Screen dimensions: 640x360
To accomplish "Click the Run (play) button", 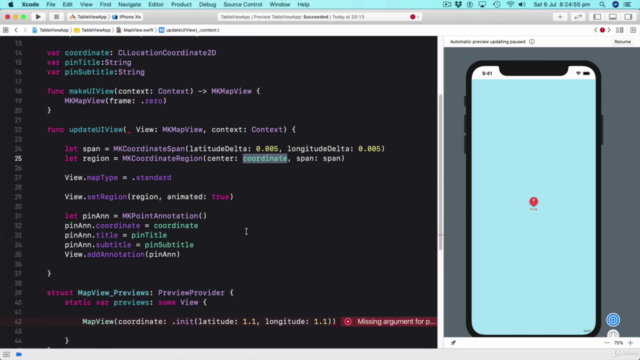I will click(x=38, y=17).
